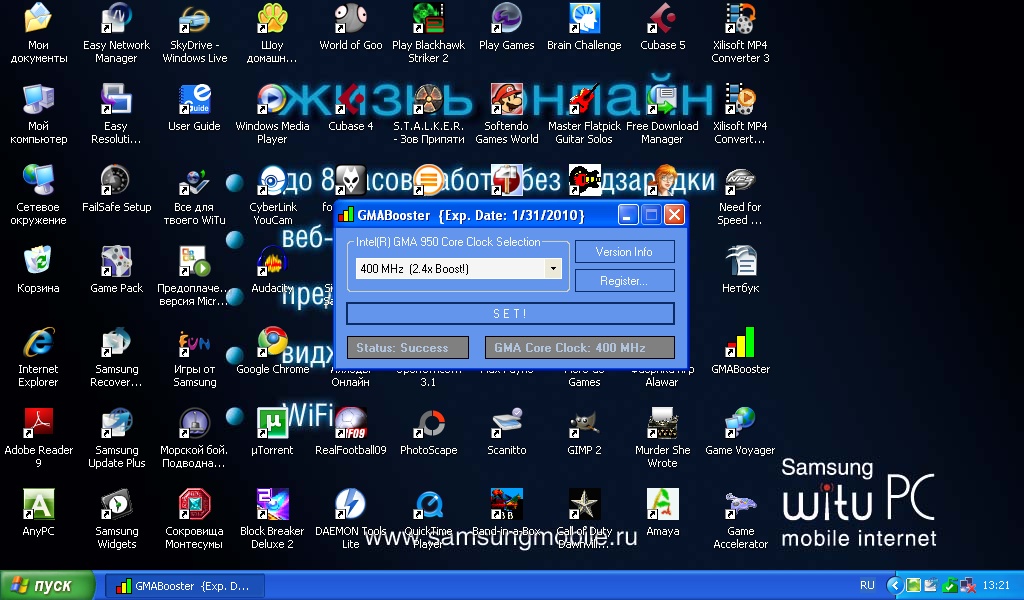1024x600 pixels.
Task: Select the Game Accelerator icon
Action: click(x=741, y=504)
